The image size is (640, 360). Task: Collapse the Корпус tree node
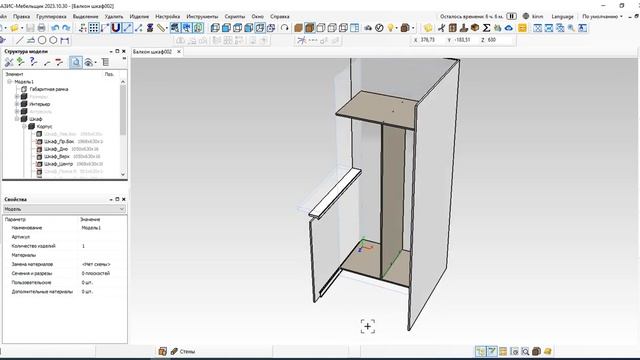coord(24,127)
